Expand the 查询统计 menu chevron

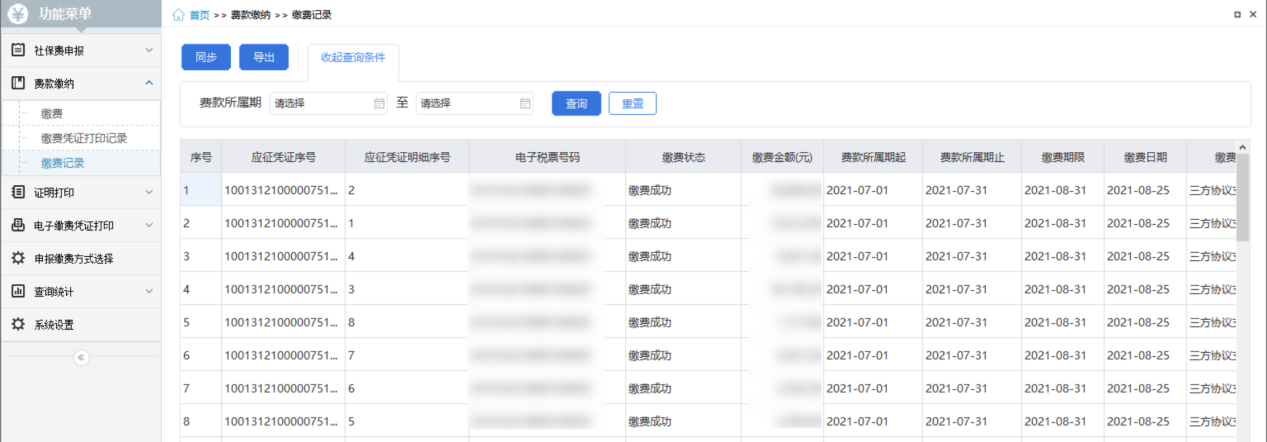tap(149, 292)
